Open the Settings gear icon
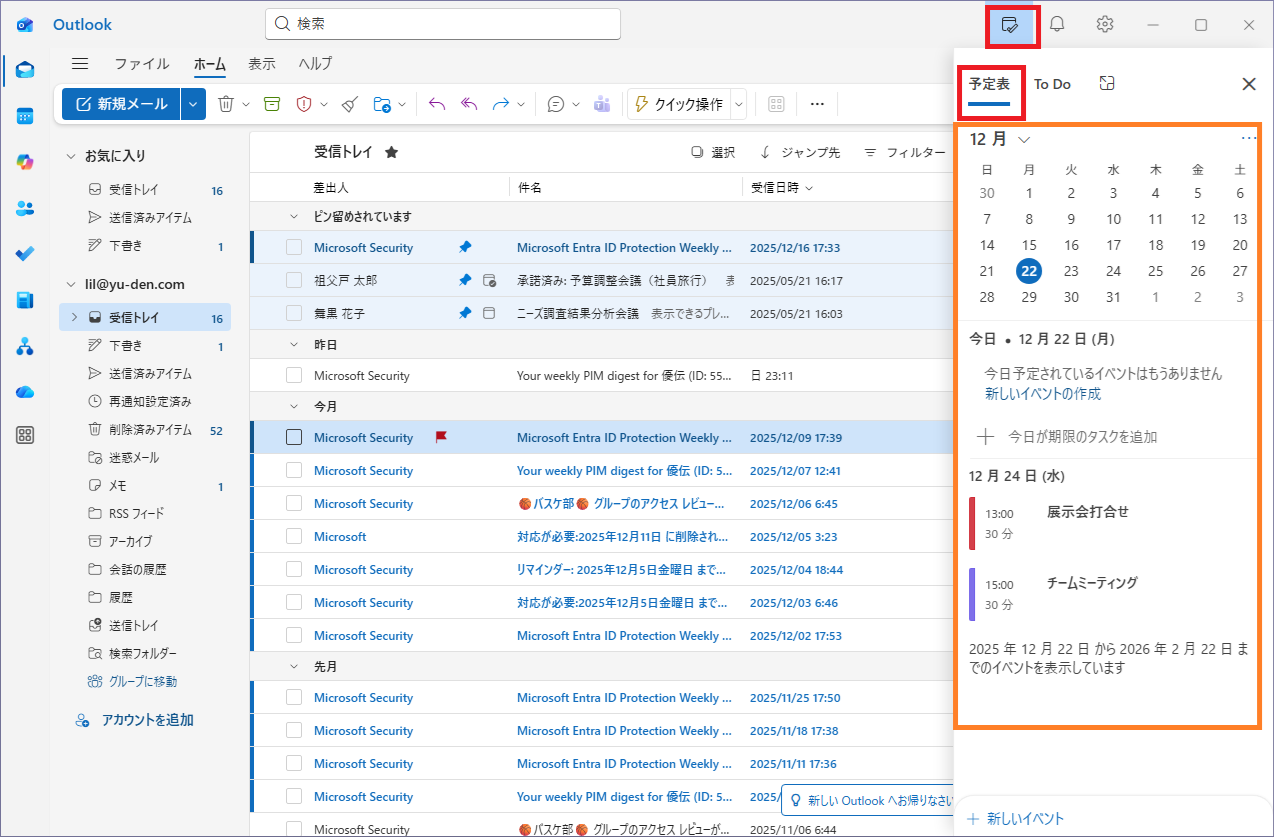Image resolution: width=1274 pixels, height=837 pixels. 1105,25
